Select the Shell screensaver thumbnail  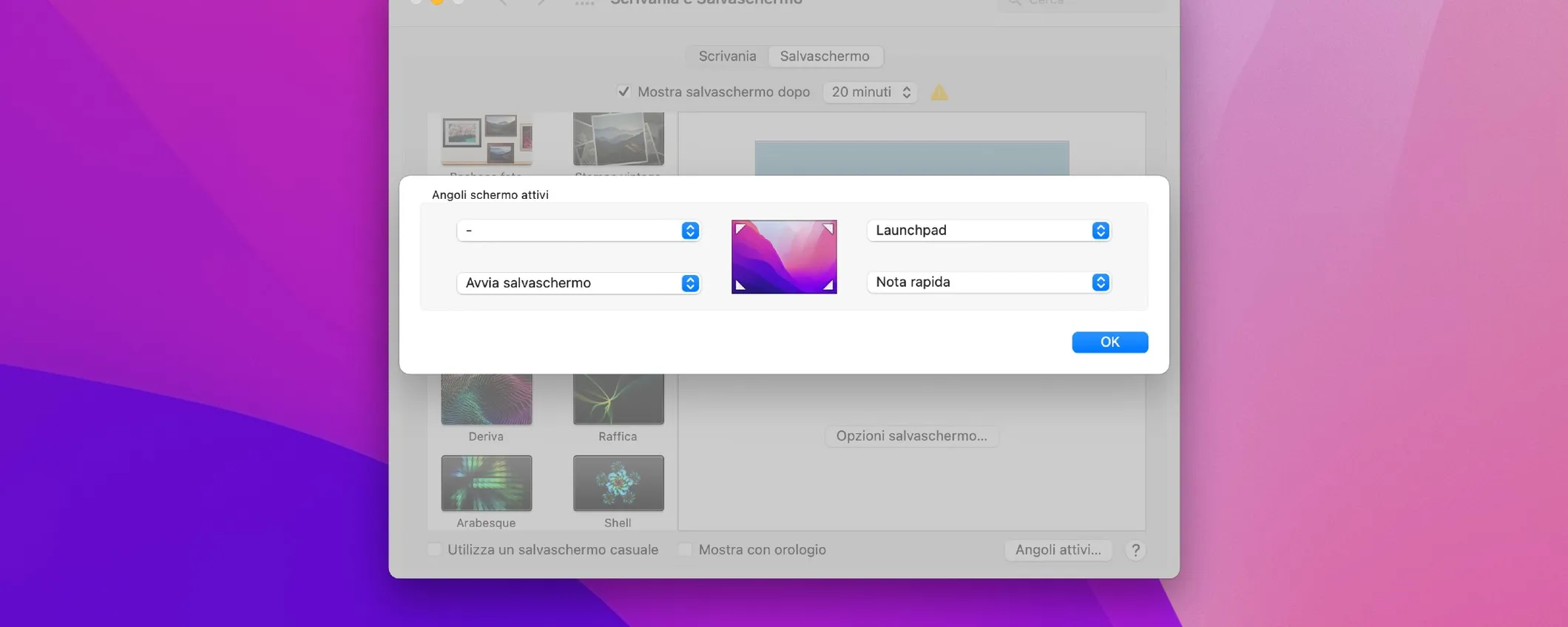click(x=618, y=483)
